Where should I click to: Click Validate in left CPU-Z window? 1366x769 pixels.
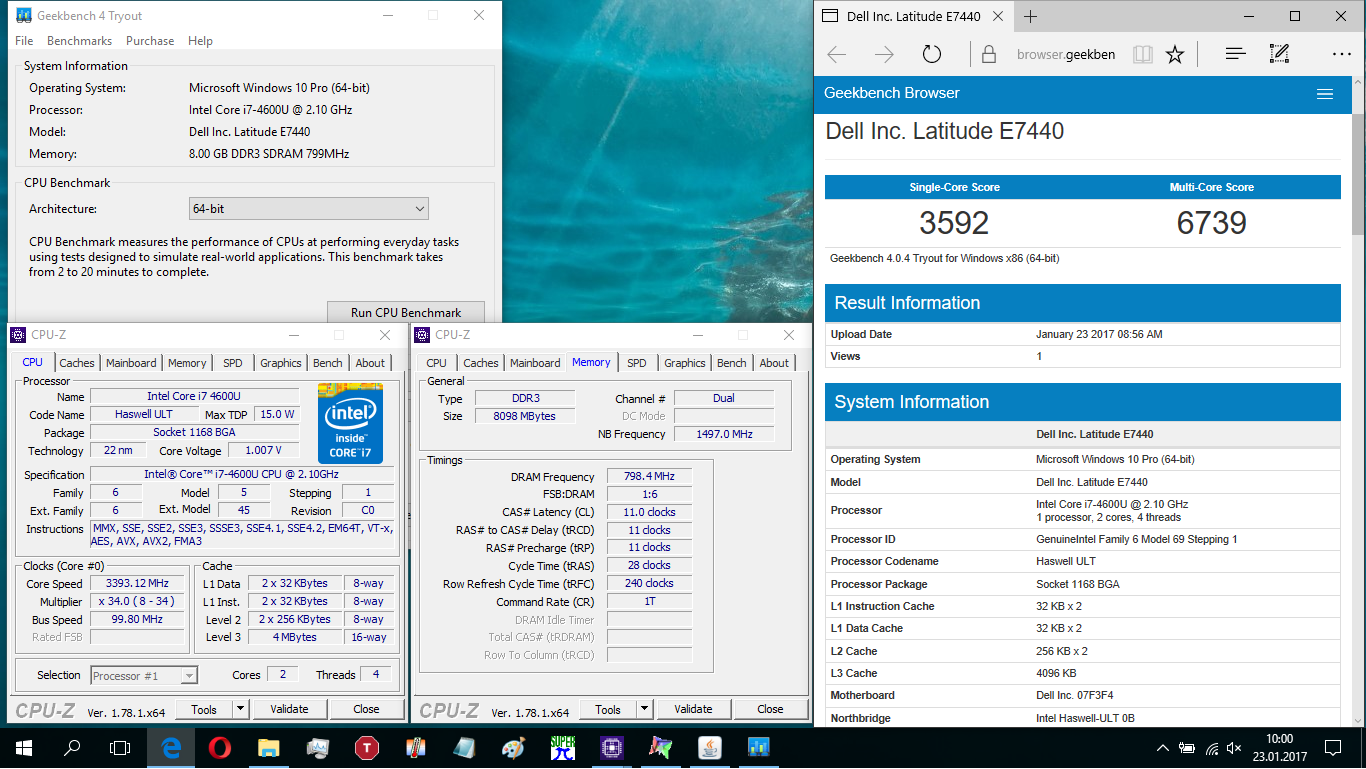[x=289, y=709]
